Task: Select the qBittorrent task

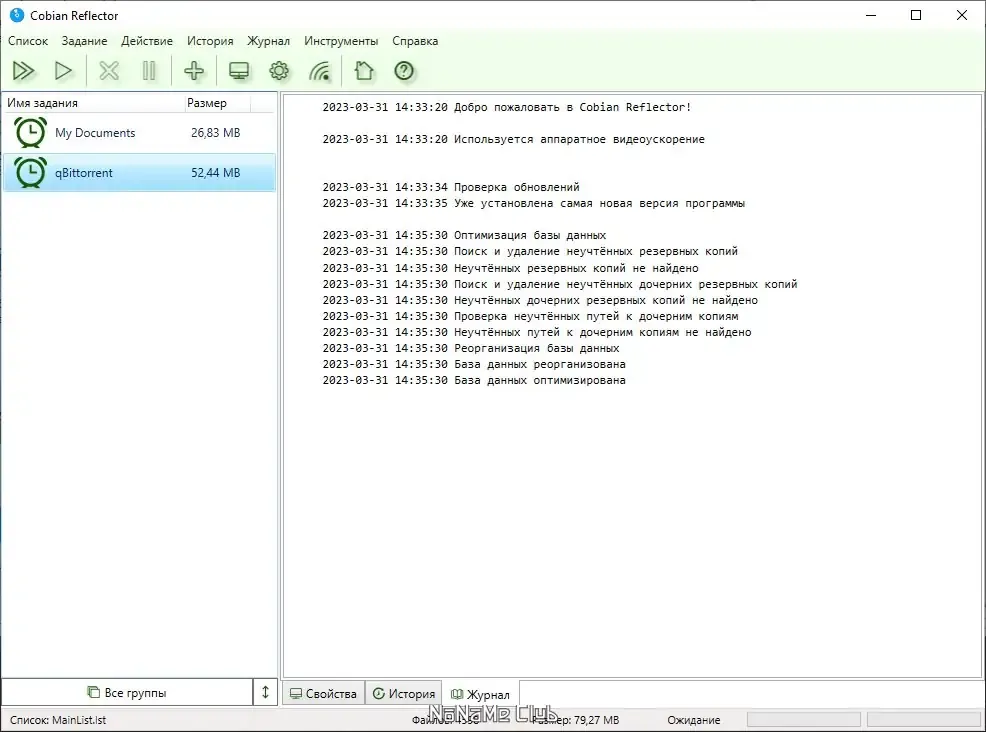Action: point(139,172)
